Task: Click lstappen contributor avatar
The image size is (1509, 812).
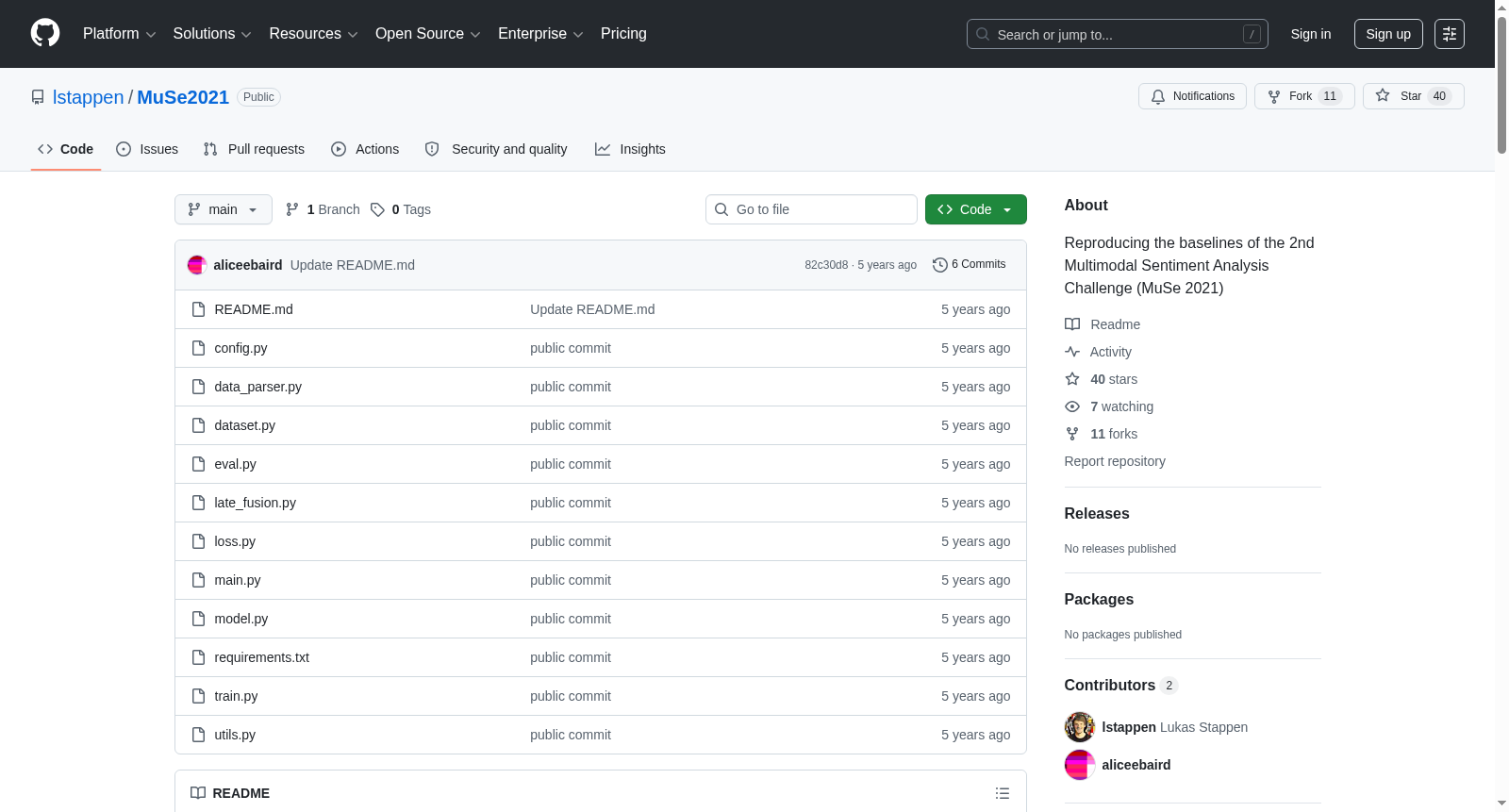Action: coord(1080,727)
